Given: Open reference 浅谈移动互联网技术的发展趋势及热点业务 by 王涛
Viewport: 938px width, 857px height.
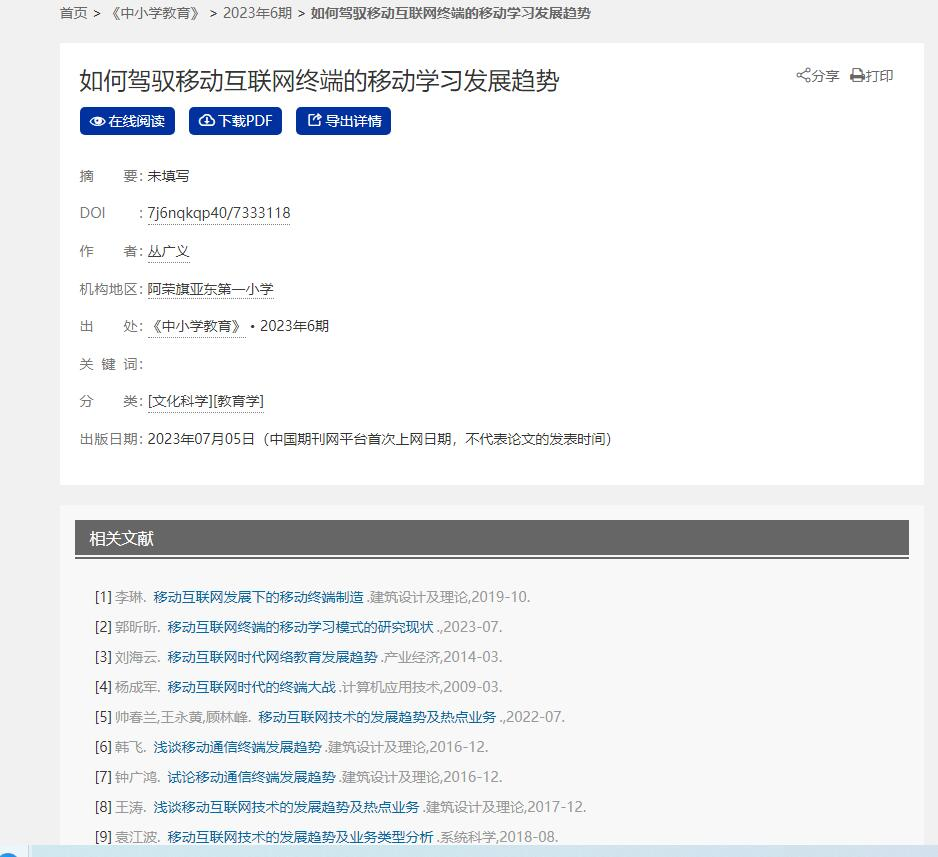Looking at the screenshot, I should 286,807.
